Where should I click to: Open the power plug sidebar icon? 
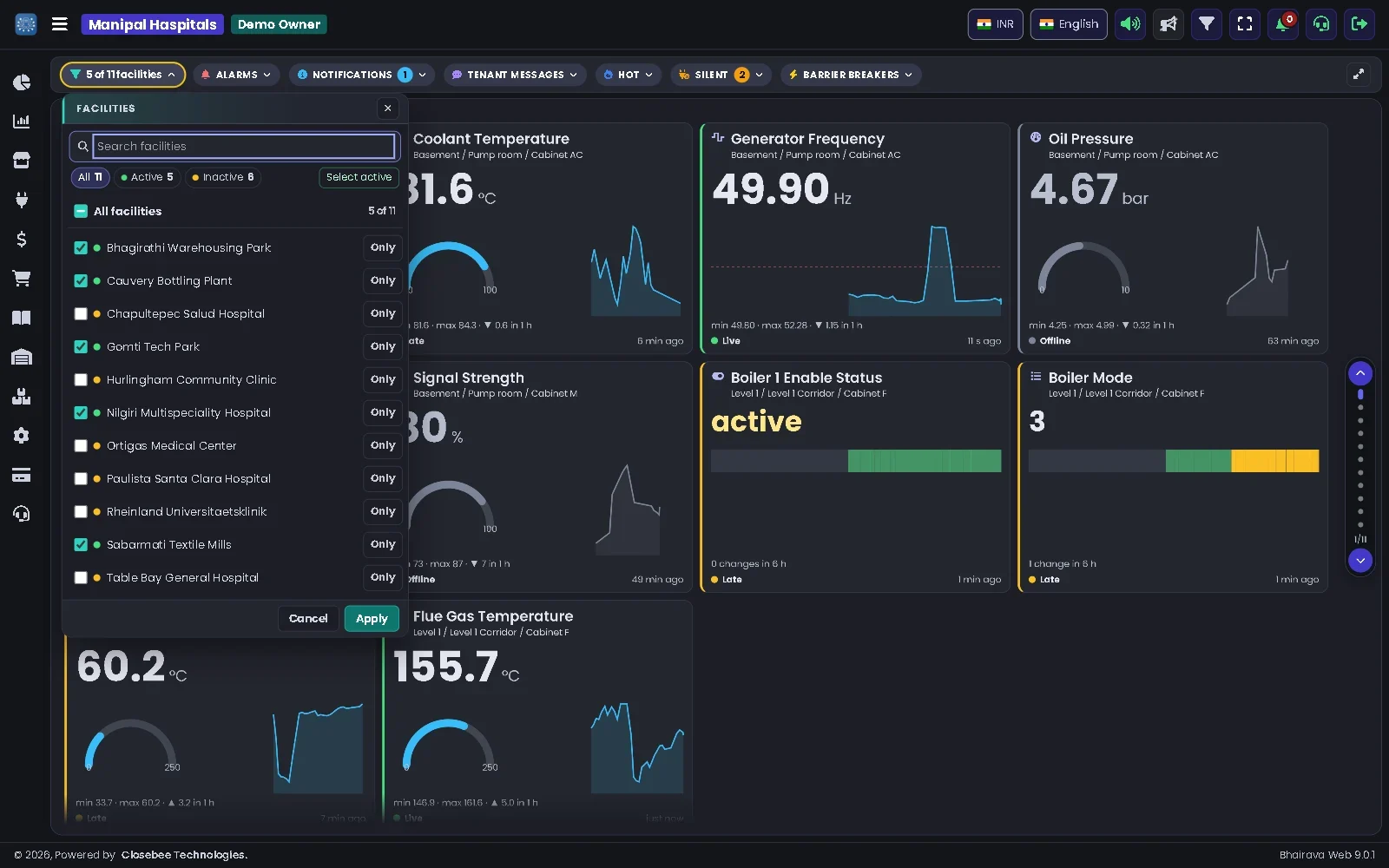[22, 200]
